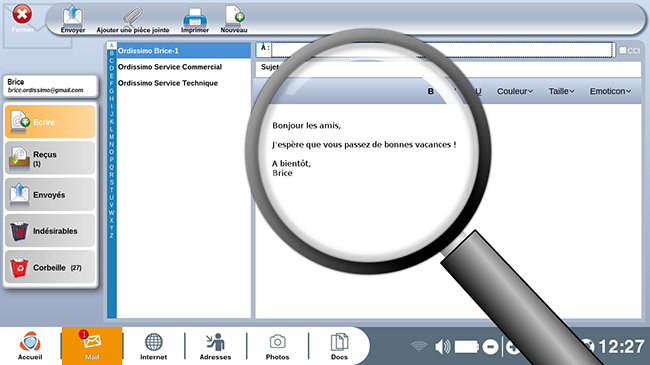Click the zoom out minus button
Image resolution: width=650 pixels, height=365 pixels.
[490, 347]
